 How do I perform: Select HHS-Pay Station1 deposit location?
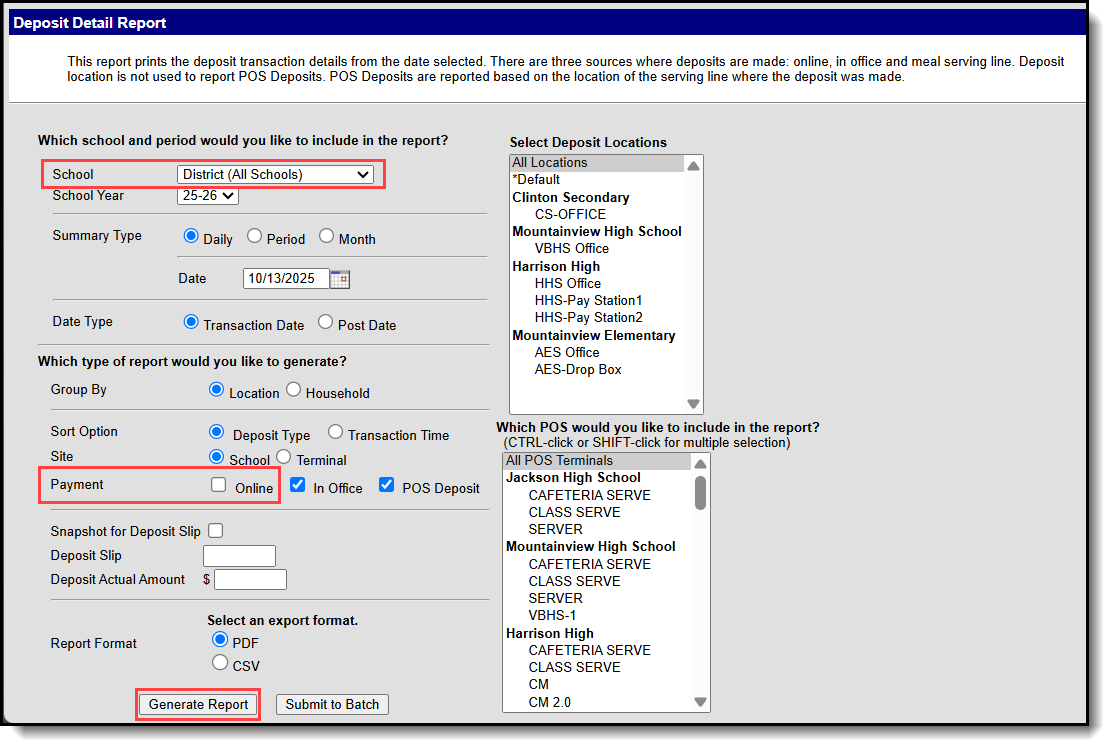point(587,300)
